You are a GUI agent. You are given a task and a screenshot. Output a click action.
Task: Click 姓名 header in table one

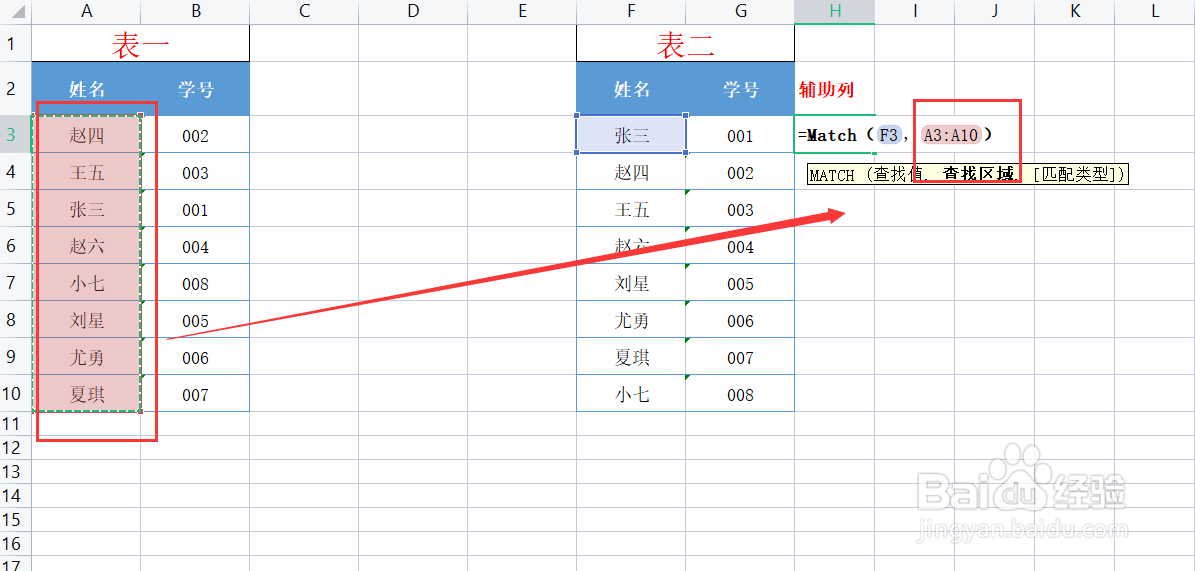click(x=86, y=88)
